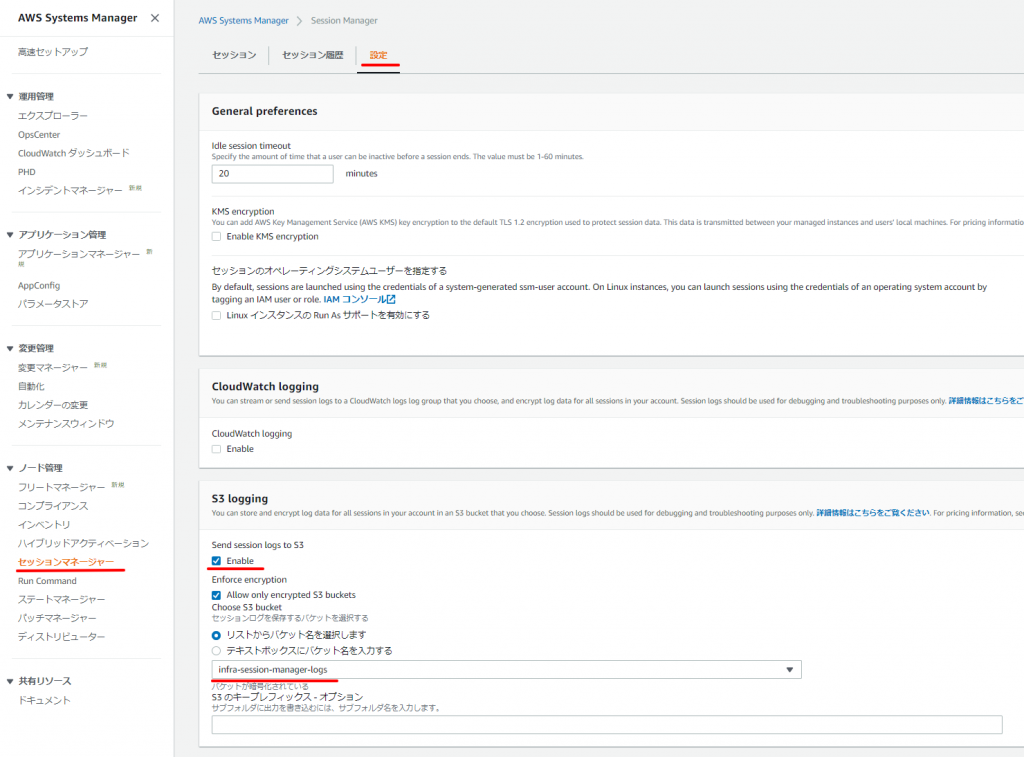Collapse the 変更管理 section

pos(10,348)
